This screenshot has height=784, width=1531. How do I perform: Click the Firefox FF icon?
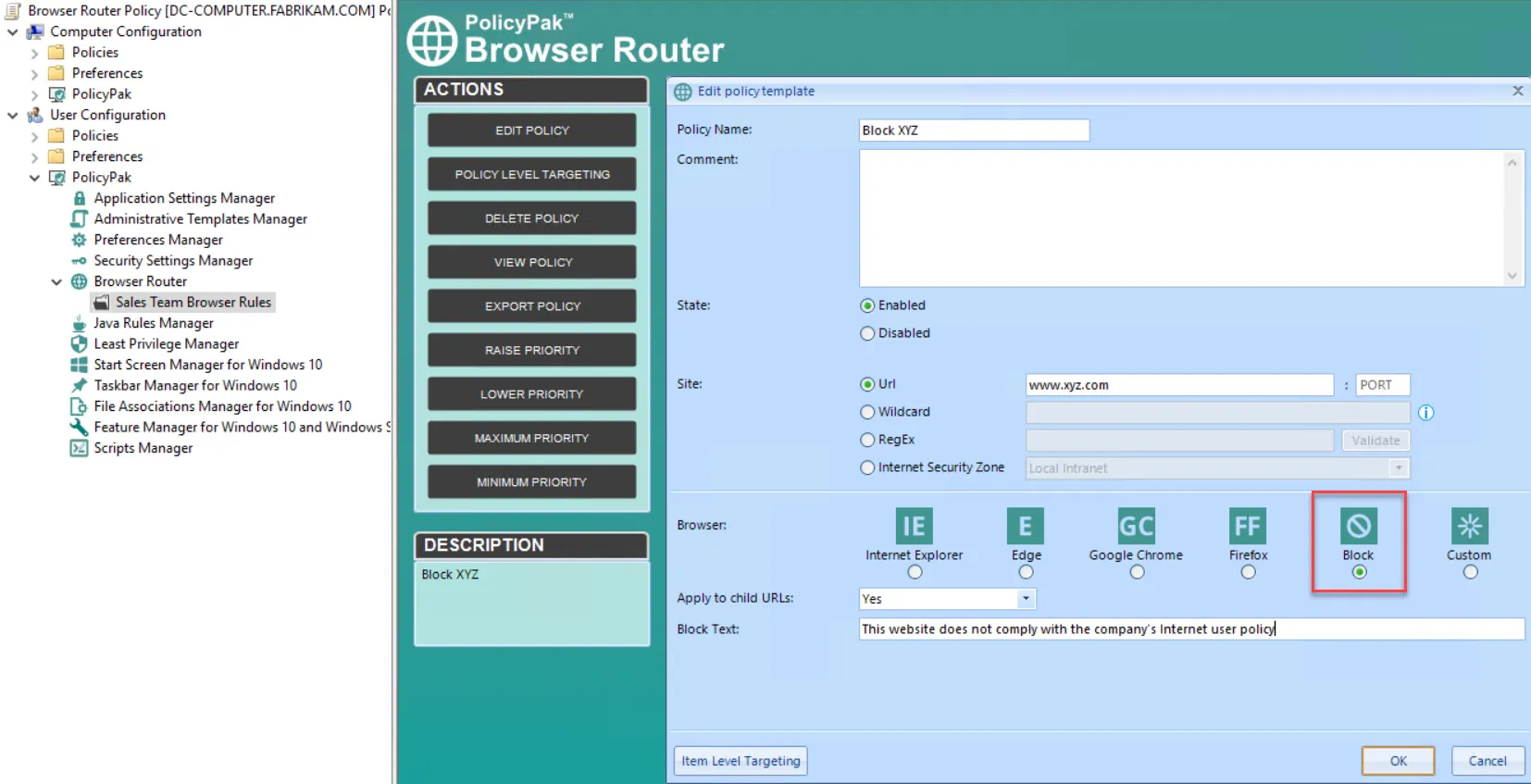[1248, 526]
